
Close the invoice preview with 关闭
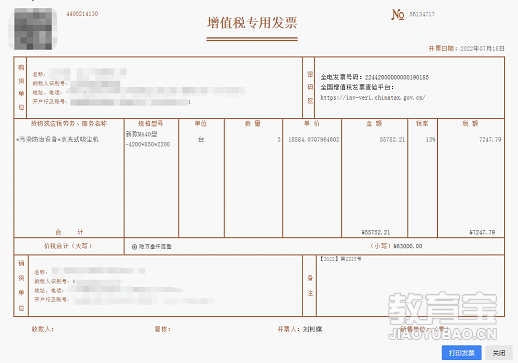[x=499, y=353]
